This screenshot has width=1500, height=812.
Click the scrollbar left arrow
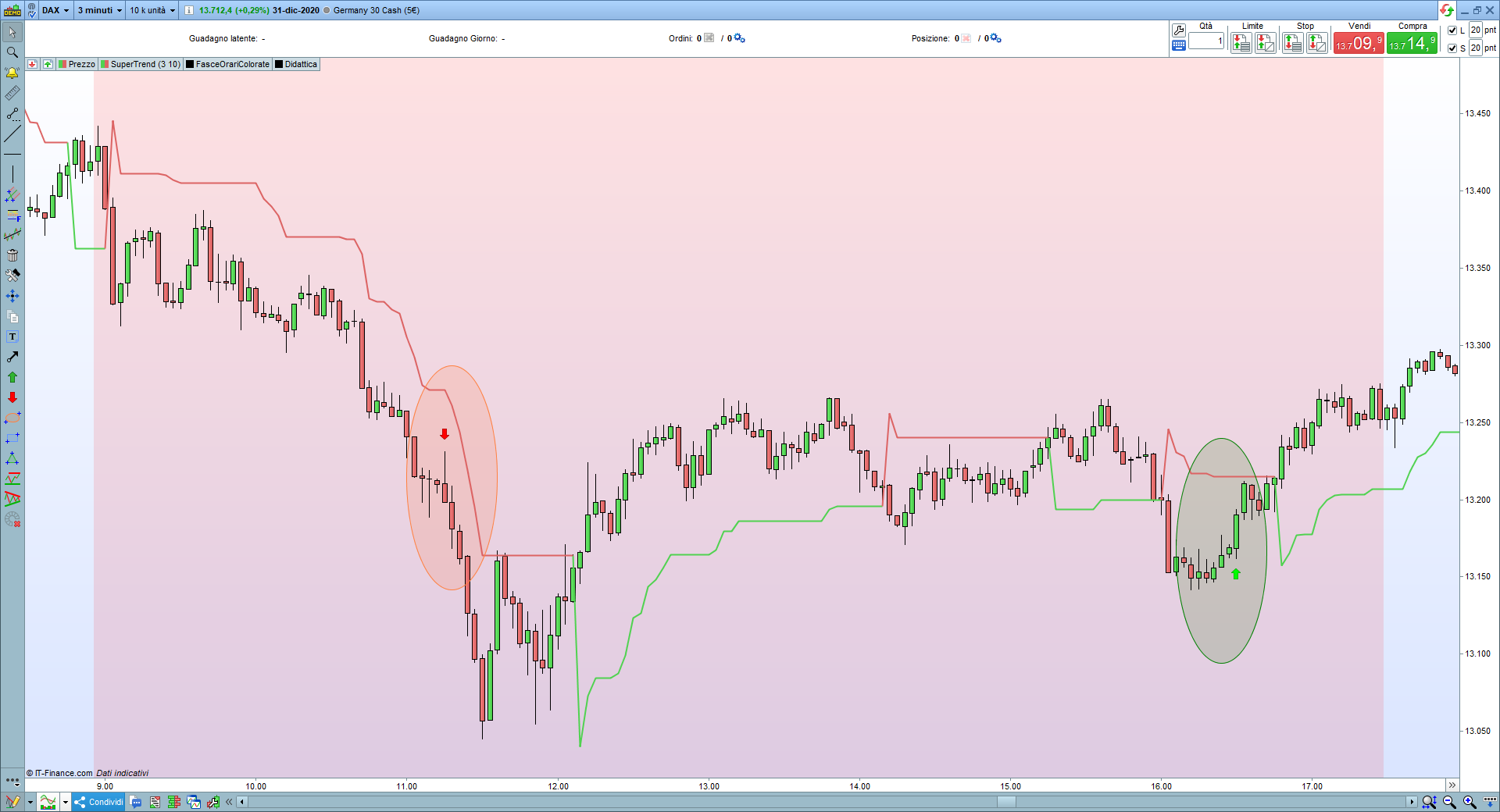tap(242, 802)
